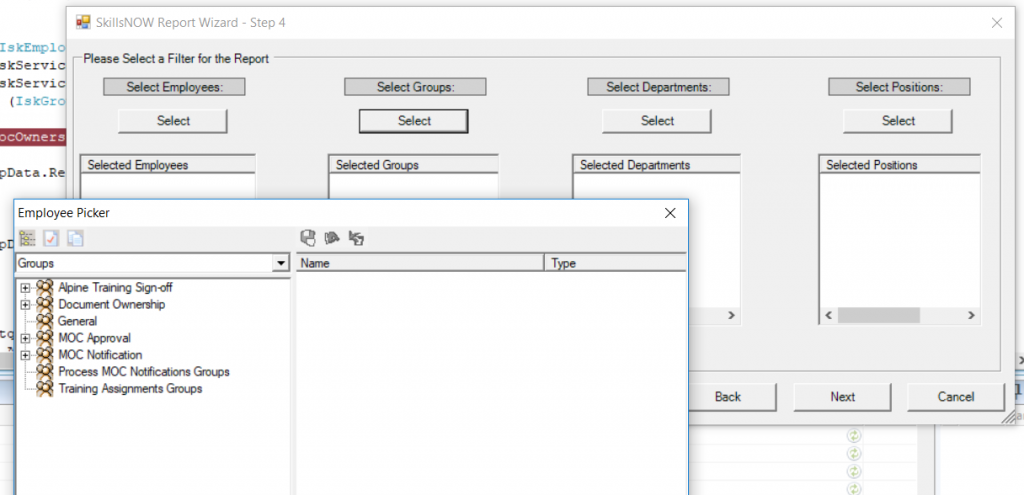The image size is (1024, 495).
Task: Click the third icon above the Name column
Action: tap(356, 238)
